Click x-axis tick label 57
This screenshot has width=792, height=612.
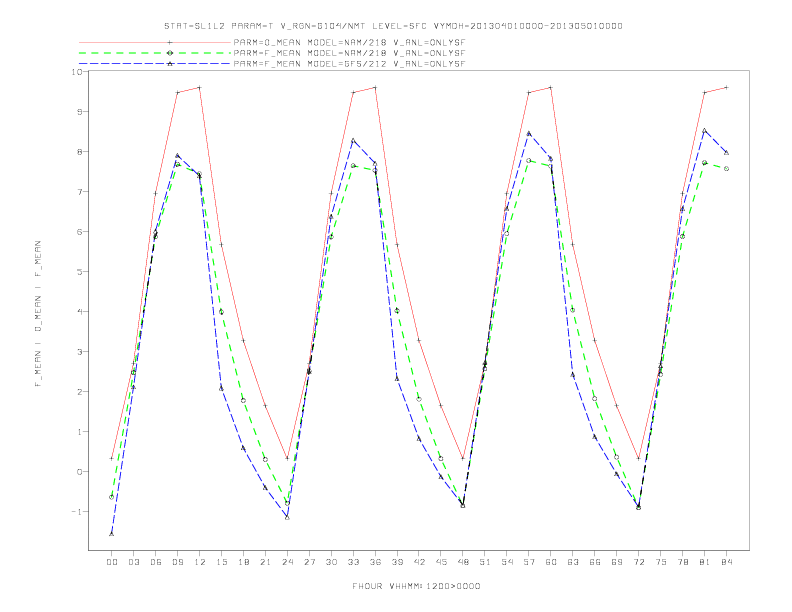click(529, 562)
